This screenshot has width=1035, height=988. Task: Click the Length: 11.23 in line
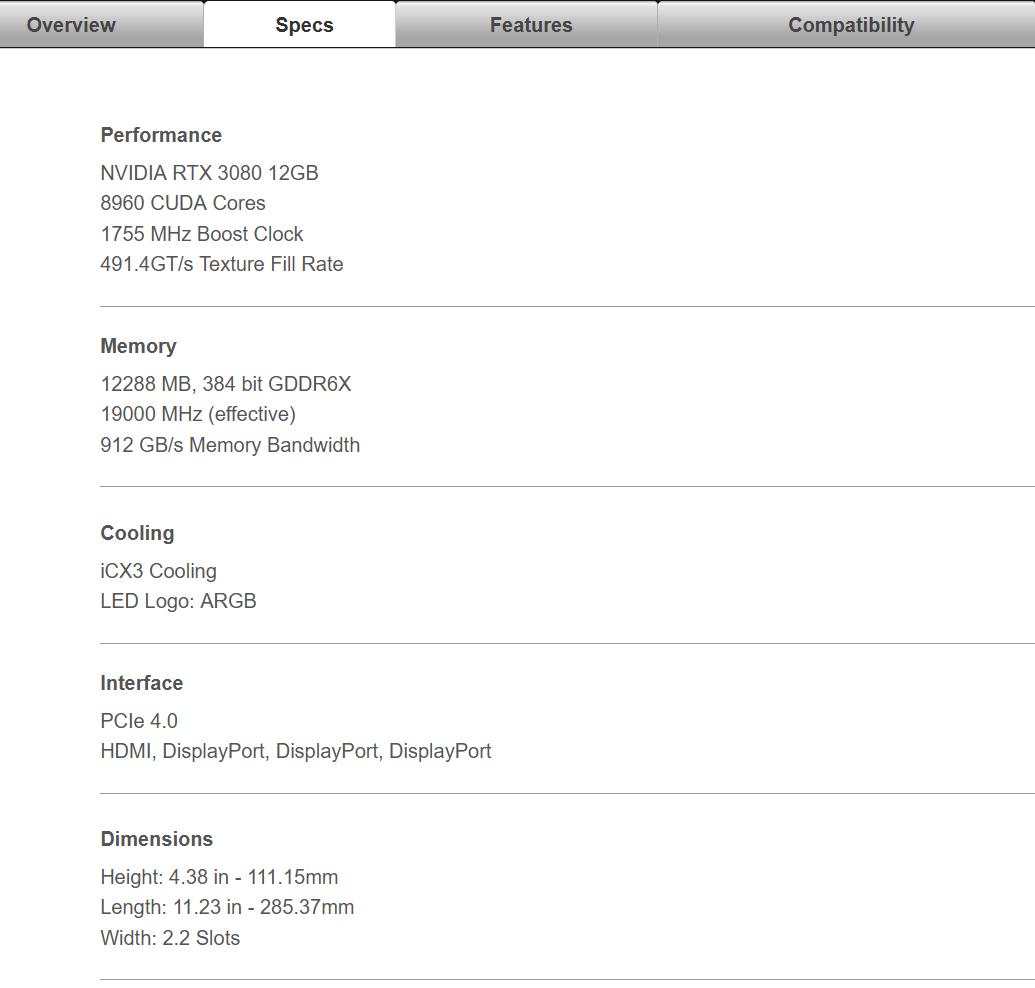(x=227, y=907)
